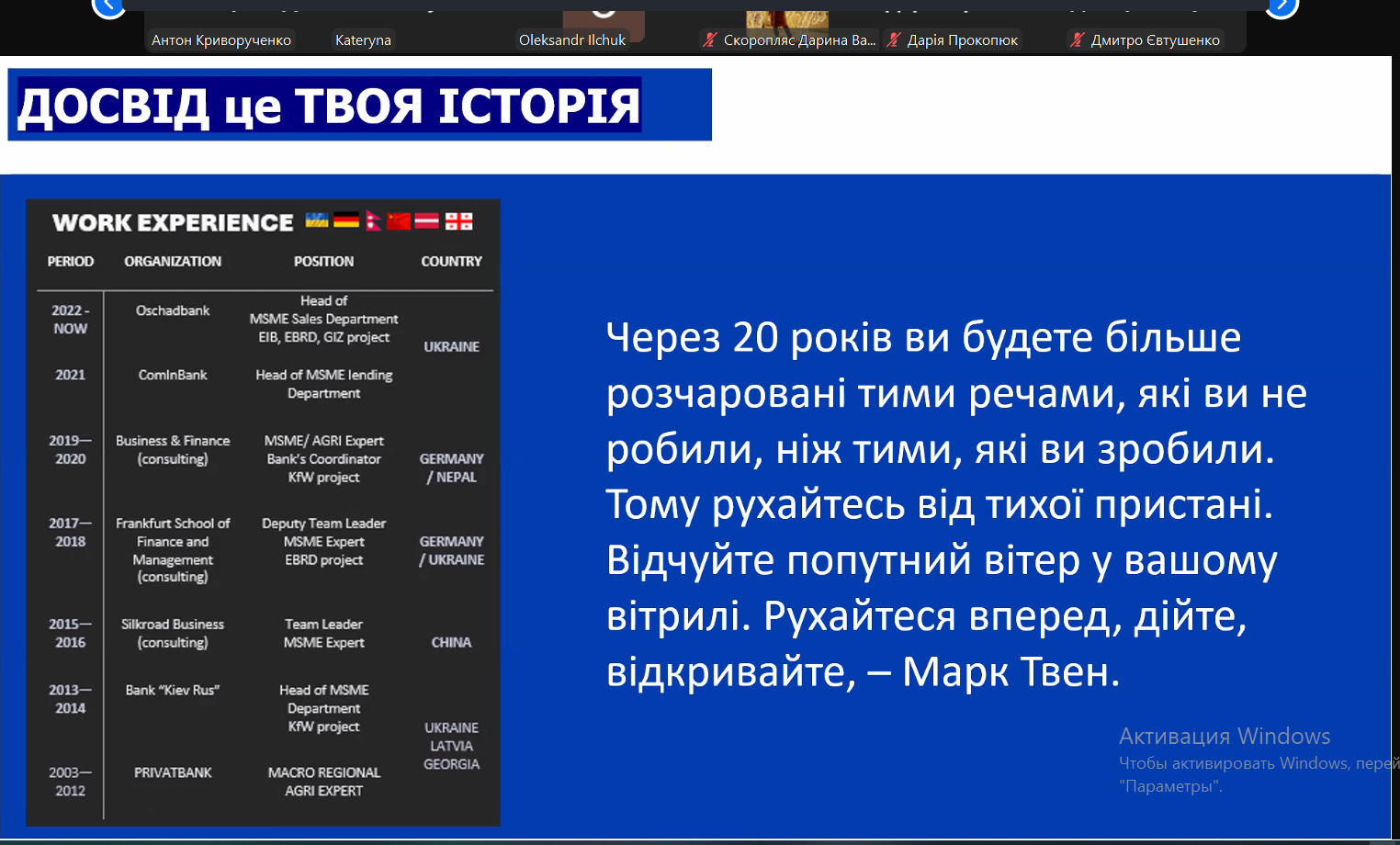Click the China flag icon on slide

pos(399,220)
